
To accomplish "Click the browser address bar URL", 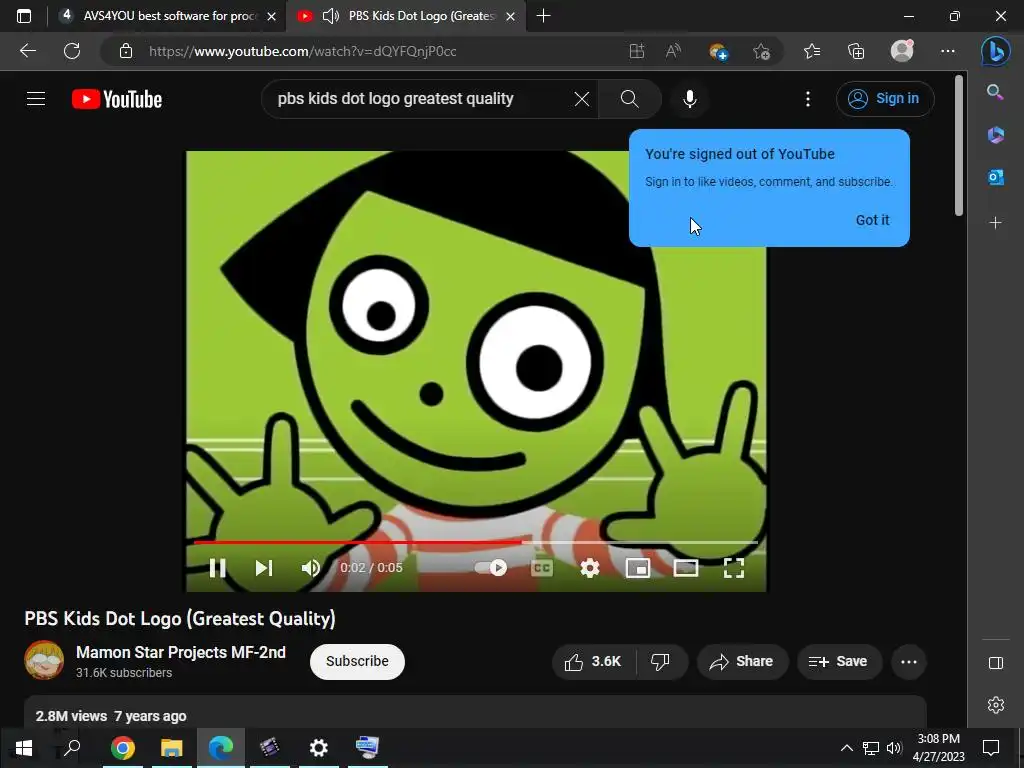I will pyautogui.click(x=302, y=51).
